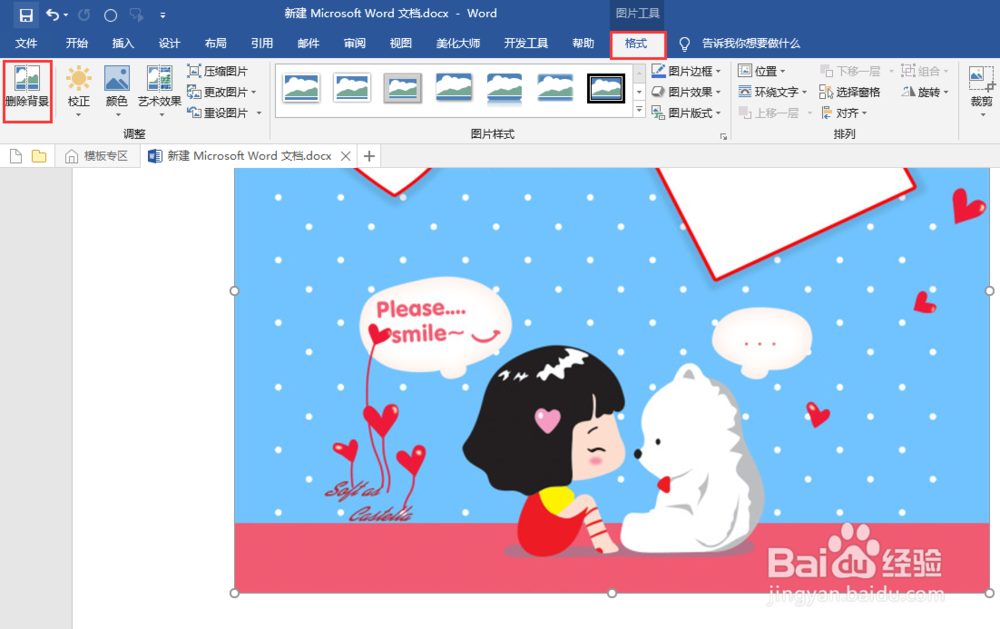
Task: Click Compress Pictures (压缩图片)
Action: 217,71
